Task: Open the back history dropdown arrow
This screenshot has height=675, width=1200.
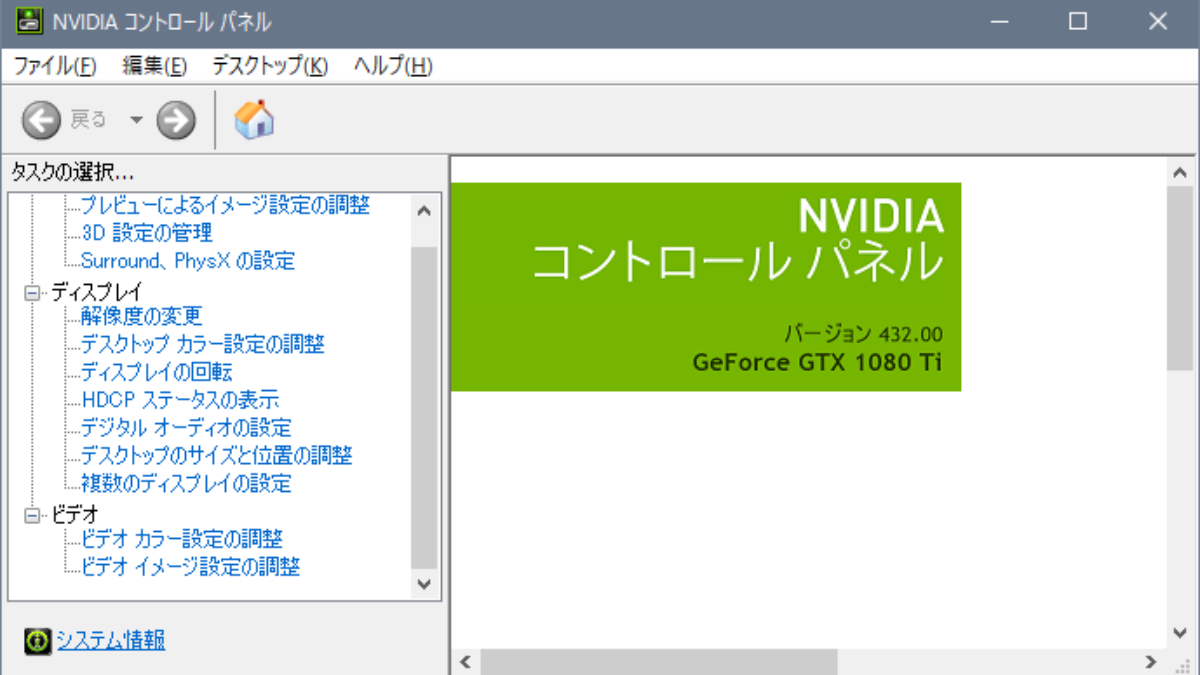Action: [x=136, y=121]
